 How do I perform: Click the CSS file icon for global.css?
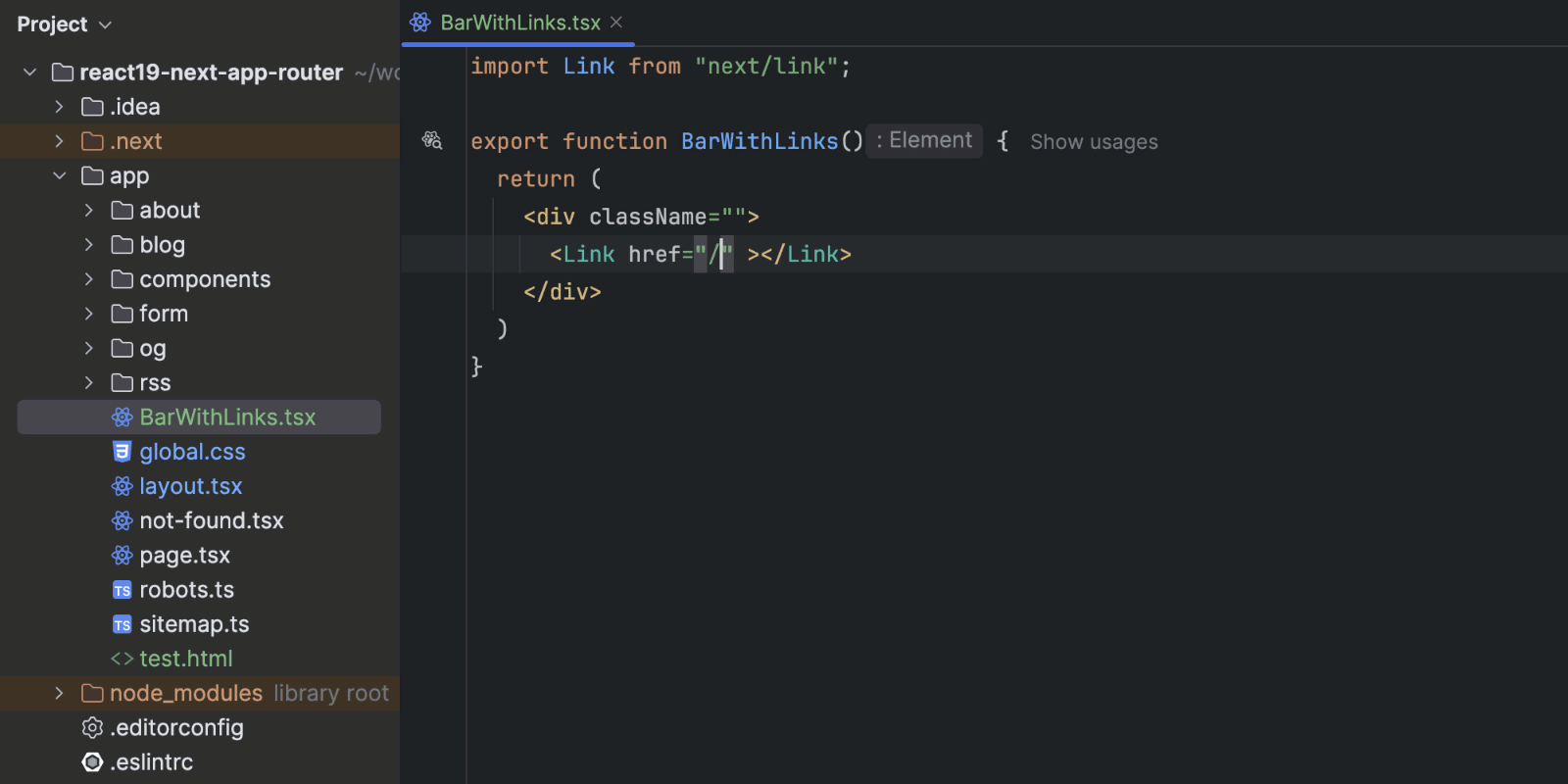tap(122, 452)
